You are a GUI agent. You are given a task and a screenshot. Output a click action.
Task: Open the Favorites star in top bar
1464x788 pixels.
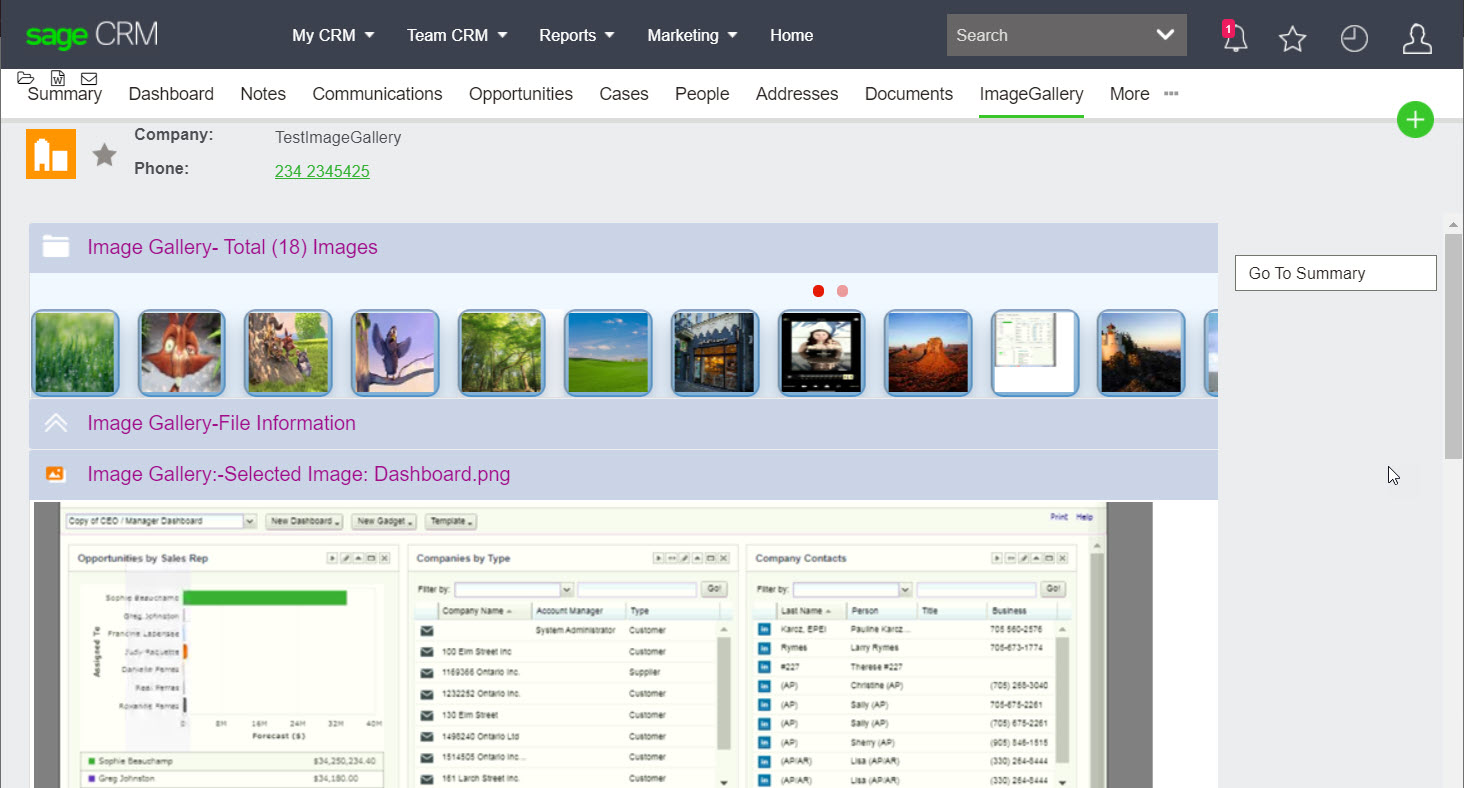tap(1293, 39)
